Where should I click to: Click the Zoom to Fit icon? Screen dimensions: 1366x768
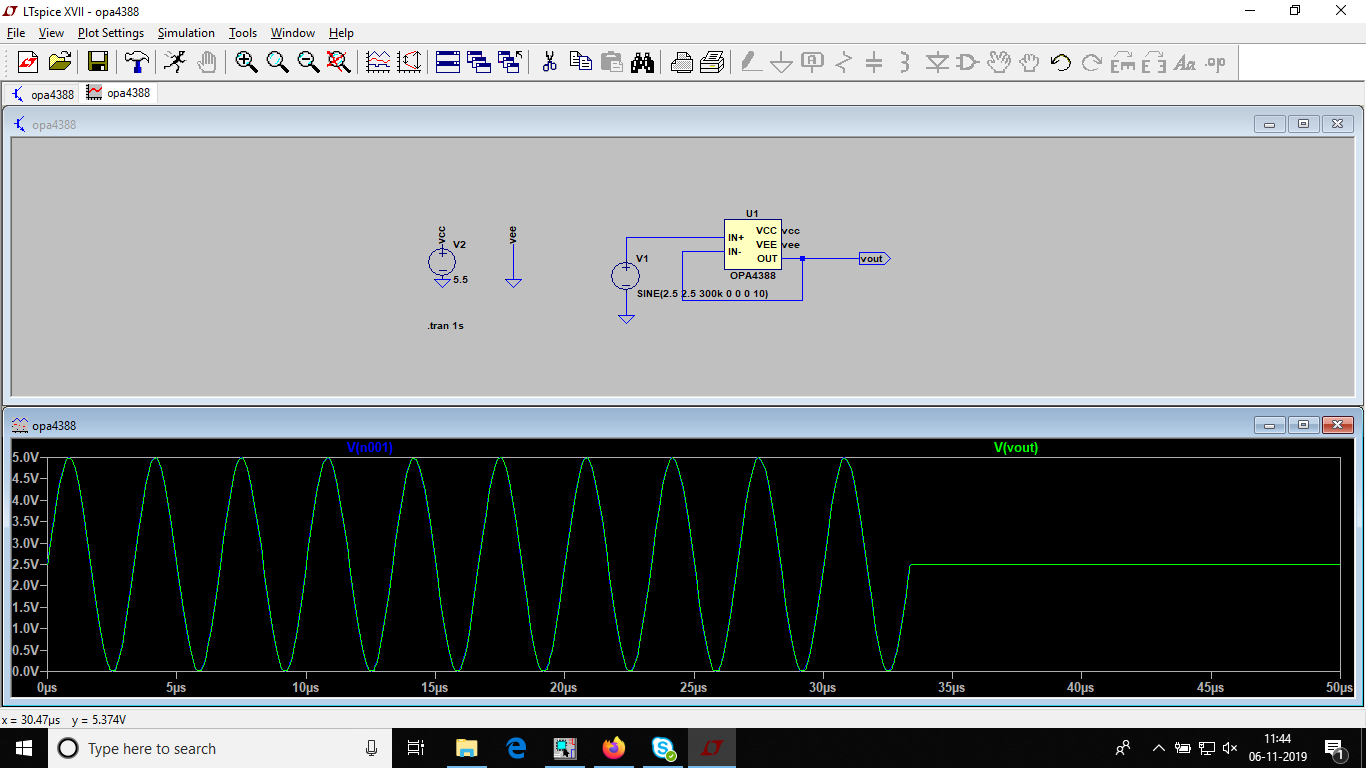tap(339, 62)
